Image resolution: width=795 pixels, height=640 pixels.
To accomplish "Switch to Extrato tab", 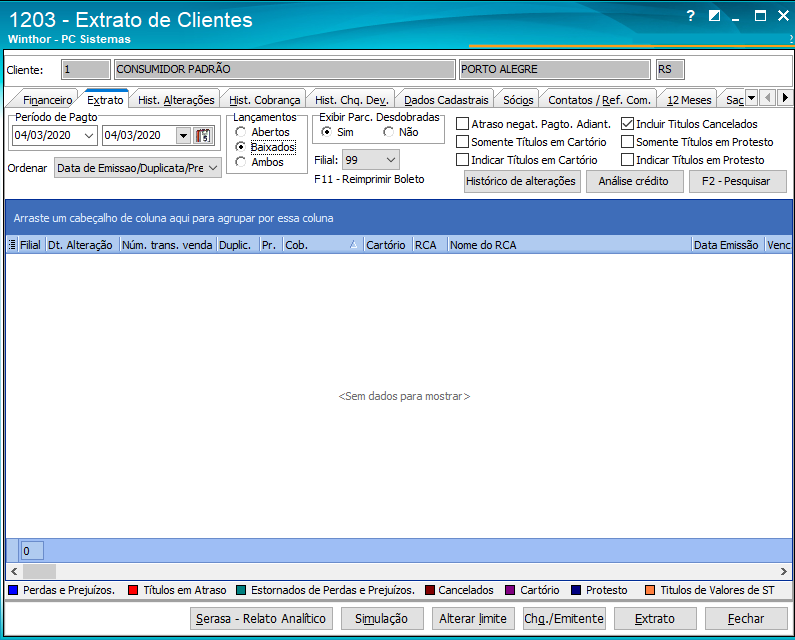I will (x=105, y=99).
